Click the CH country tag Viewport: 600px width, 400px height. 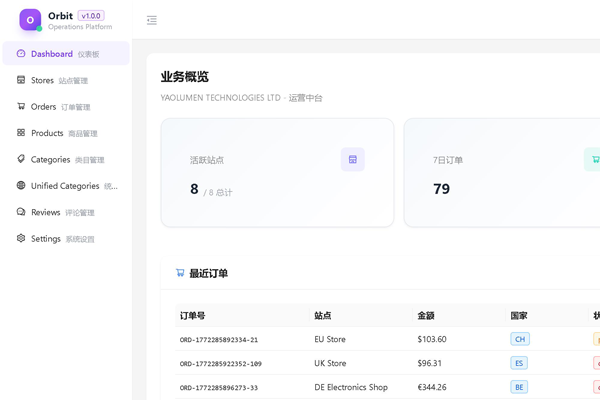click(x=520, y=339)
